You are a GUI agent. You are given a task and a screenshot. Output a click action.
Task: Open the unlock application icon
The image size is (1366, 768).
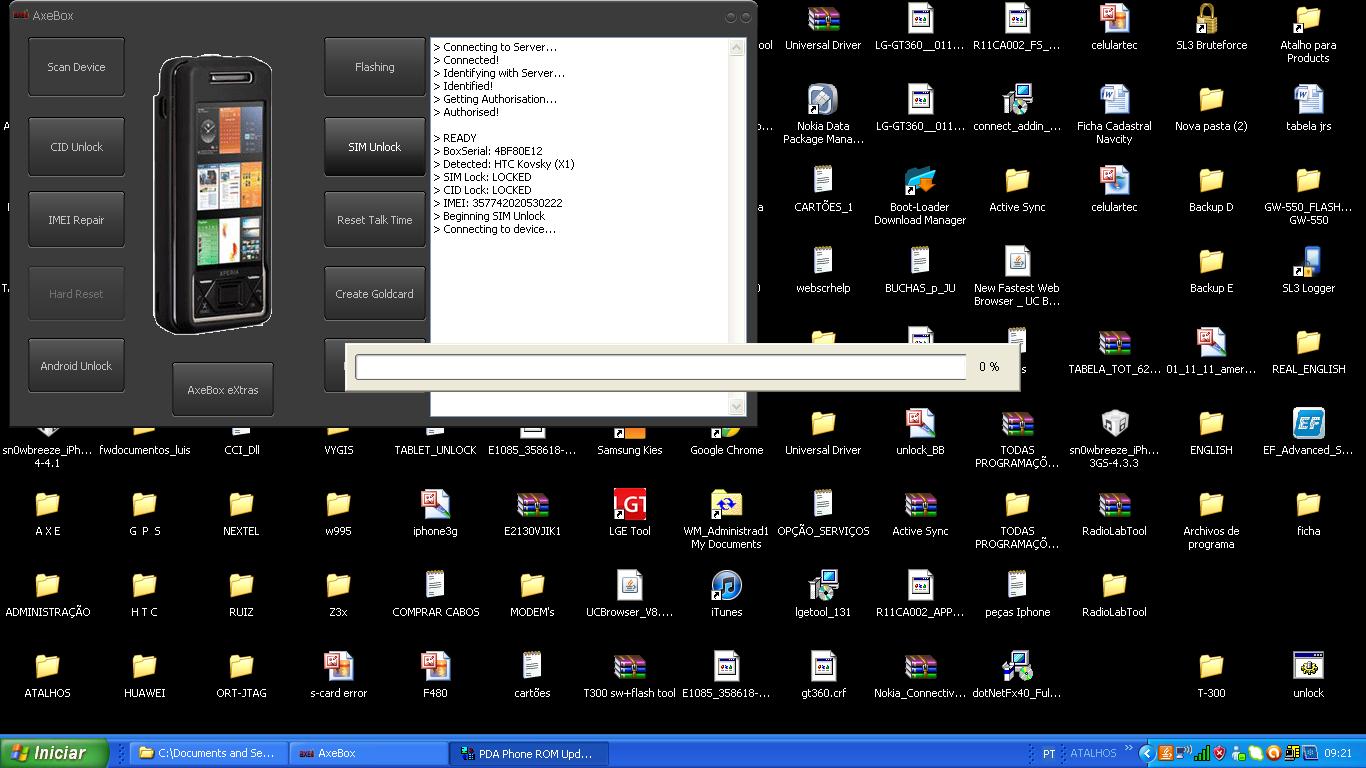click(1308, 675)
